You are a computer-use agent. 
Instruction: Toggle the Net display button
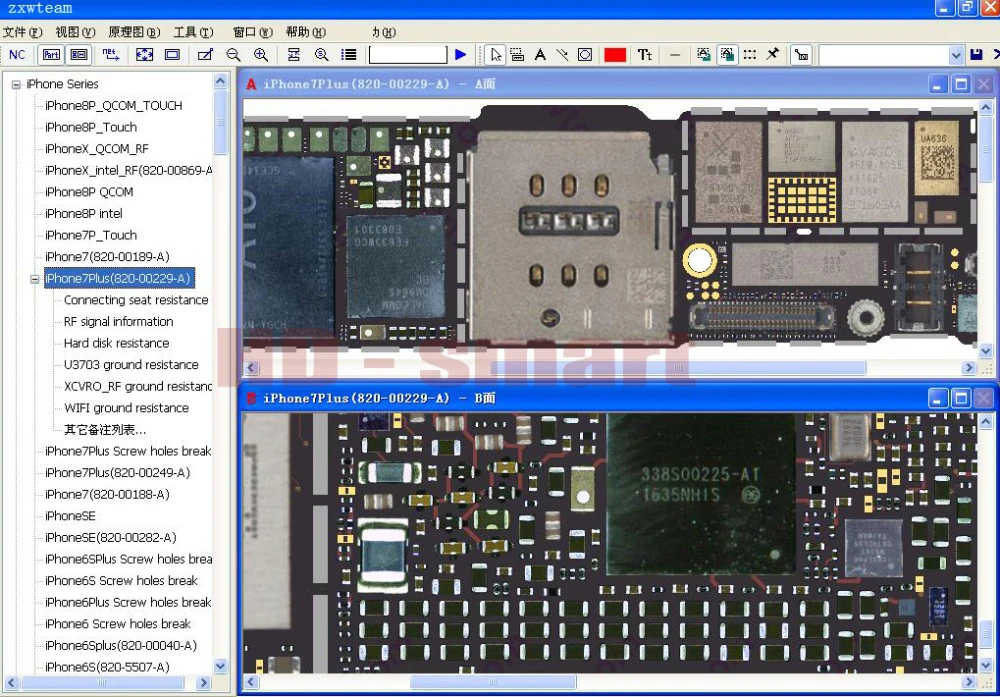tap(110, 55)
